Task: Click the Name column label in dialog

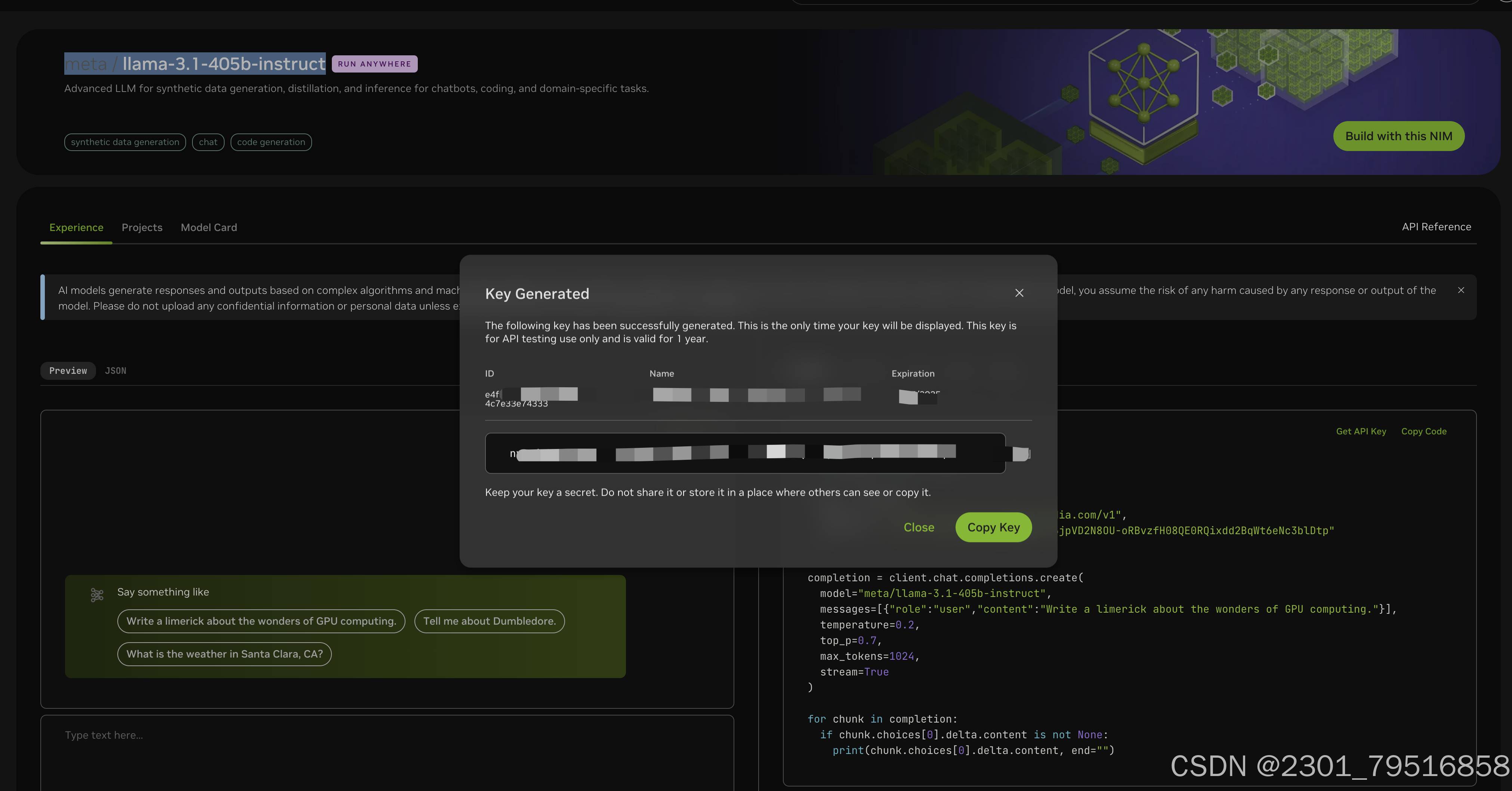Action: coord(661,373)
